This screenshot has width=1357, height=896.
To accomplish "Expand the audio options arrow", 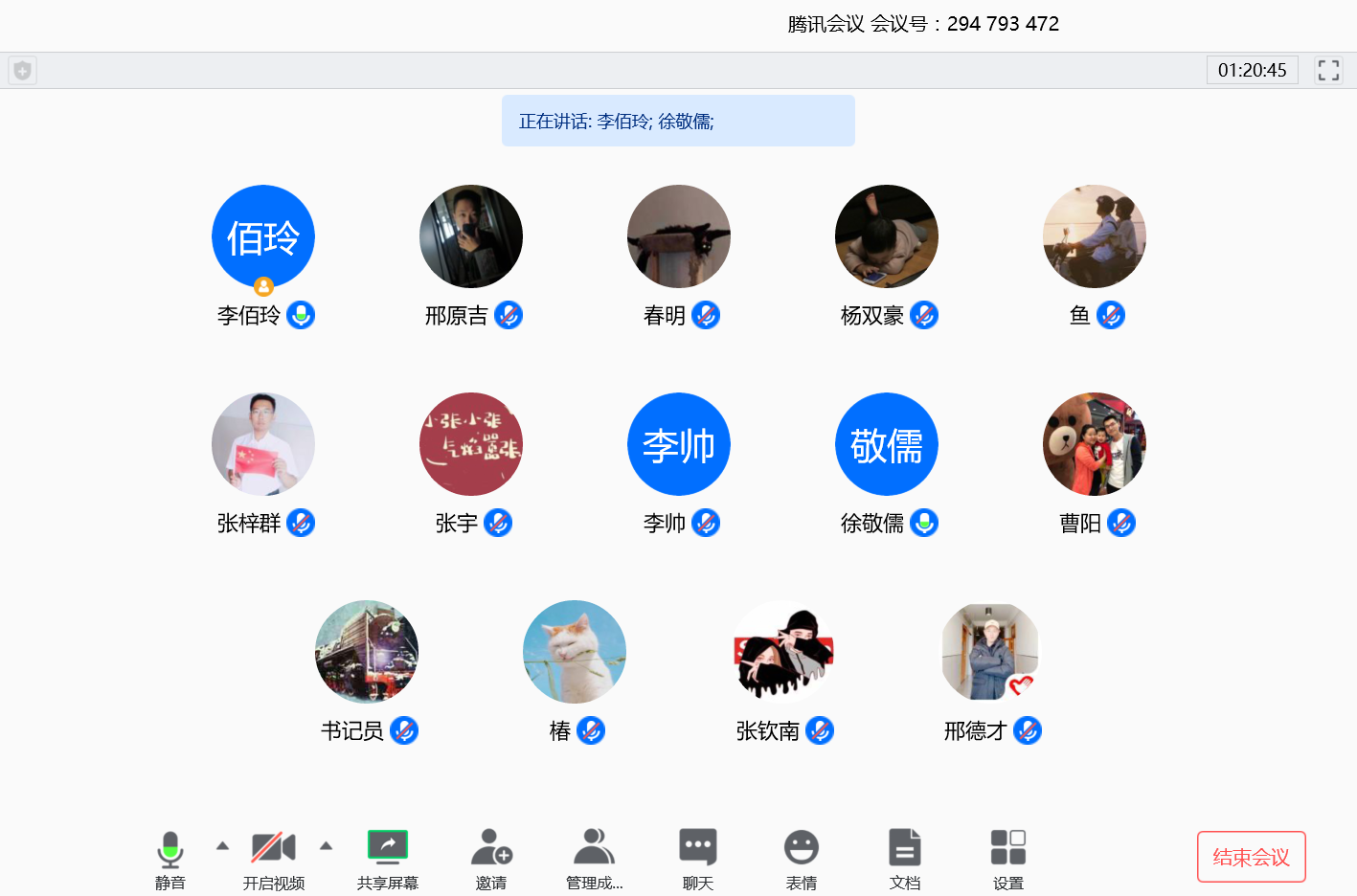I will tap(222, 845).
